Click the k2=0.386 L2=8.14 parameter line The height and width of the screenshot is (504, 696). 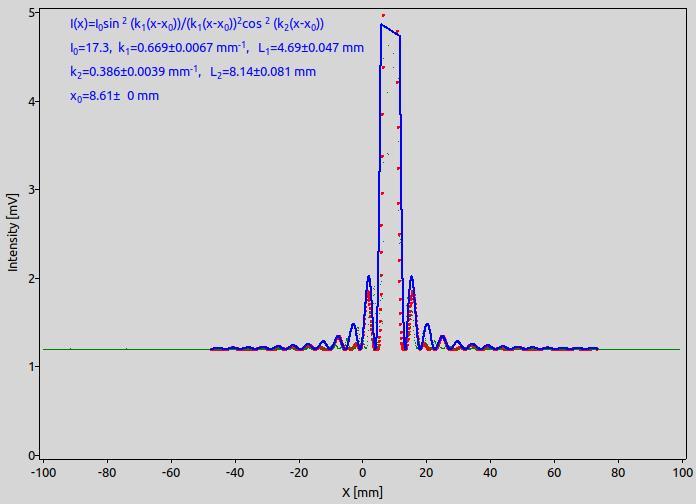[x=193, y=72]
